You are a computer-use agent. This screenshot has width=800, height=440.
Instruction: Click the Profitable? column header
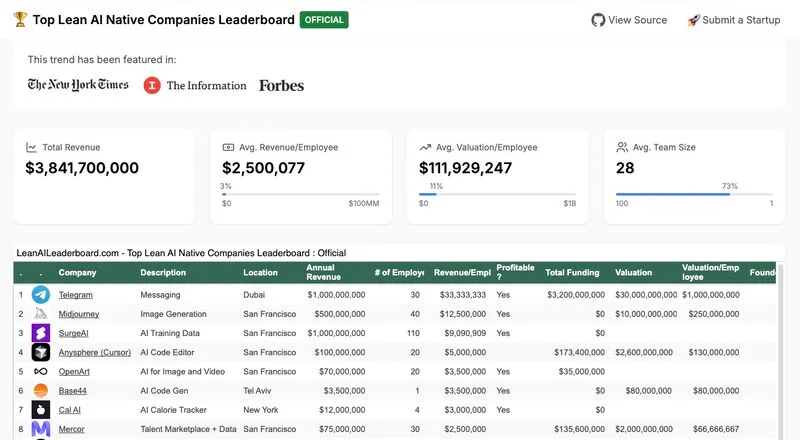coord(515,272)
